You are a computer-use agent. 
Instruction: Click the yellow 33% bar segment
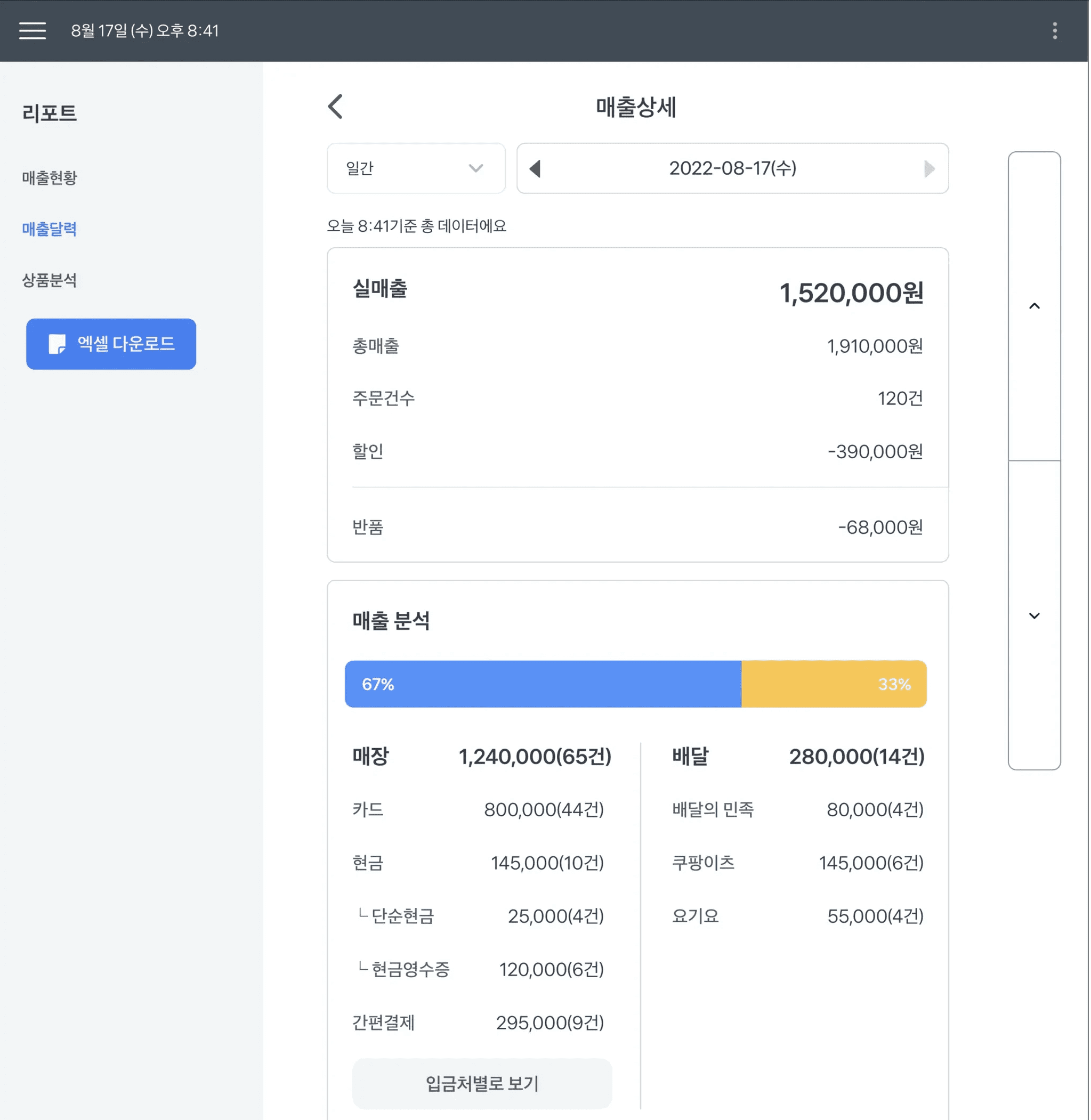[x=834, y=684]
